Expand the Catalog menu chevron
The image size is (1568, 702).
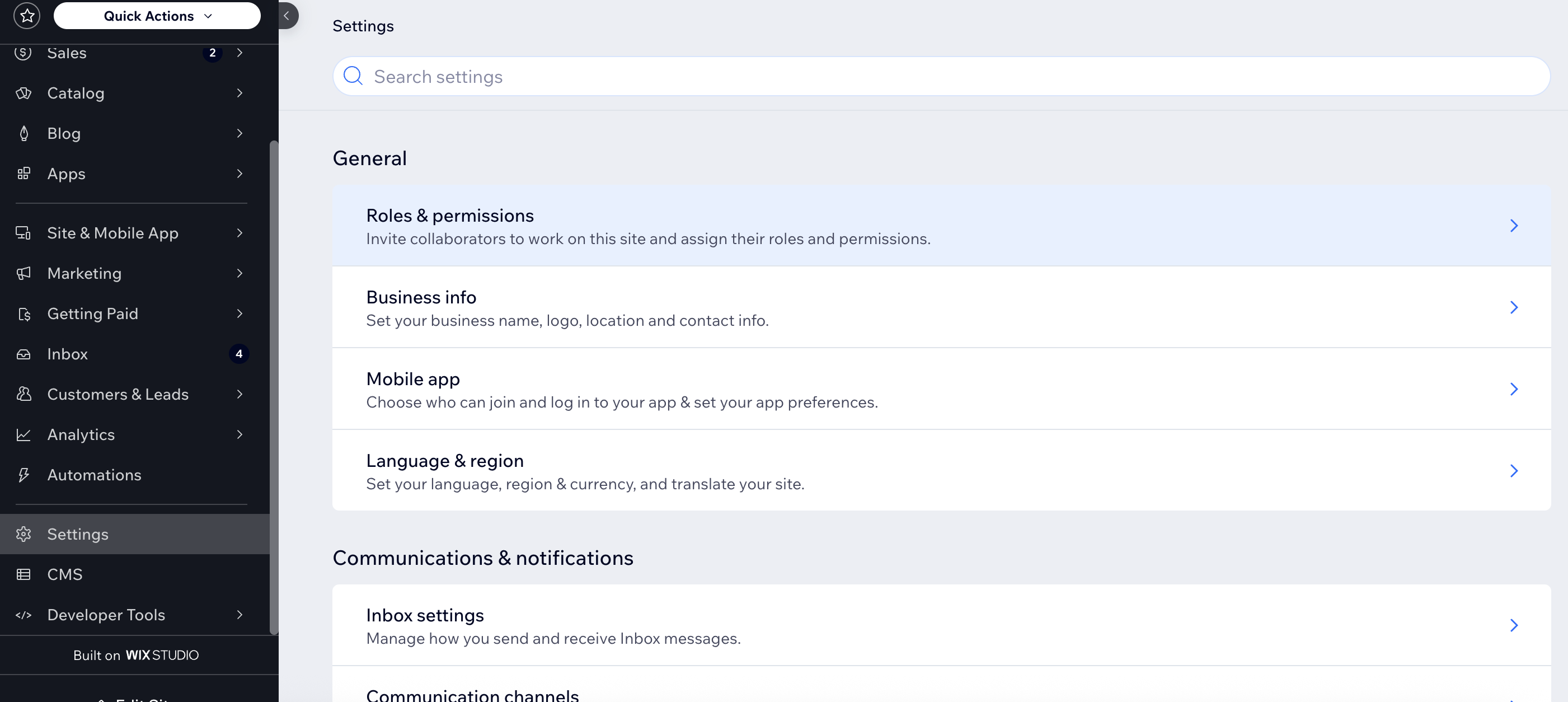(240, 93)
